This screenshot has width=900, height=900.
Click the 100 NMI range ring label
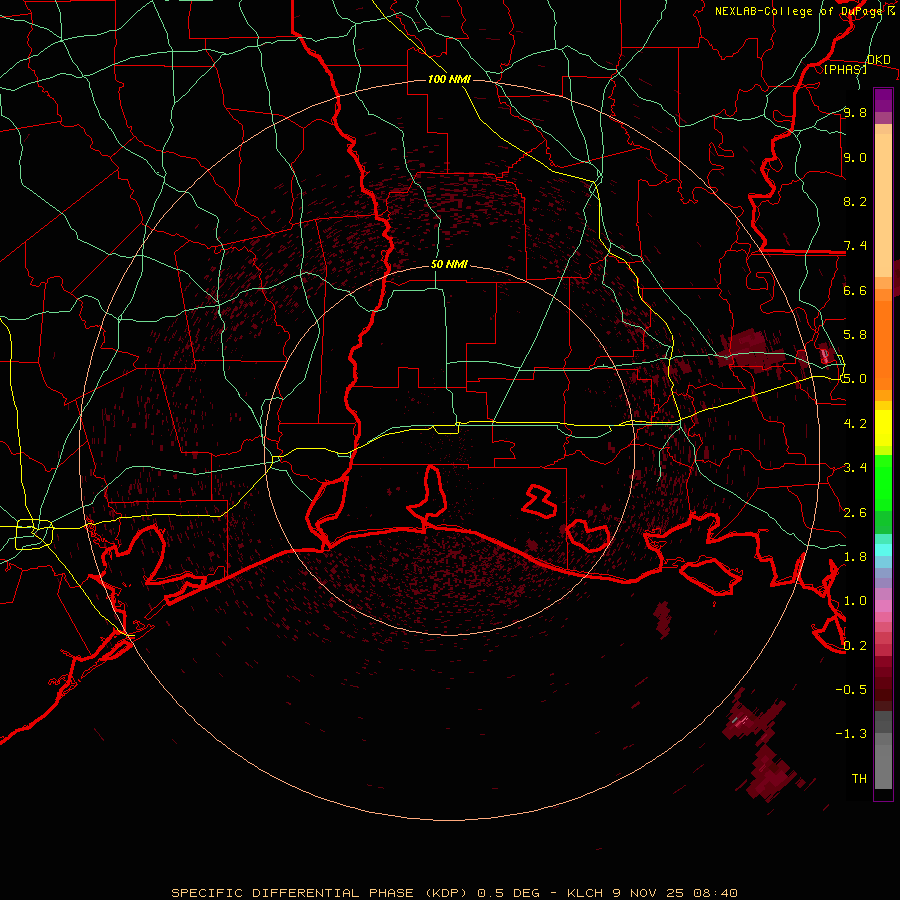point(449,79)
